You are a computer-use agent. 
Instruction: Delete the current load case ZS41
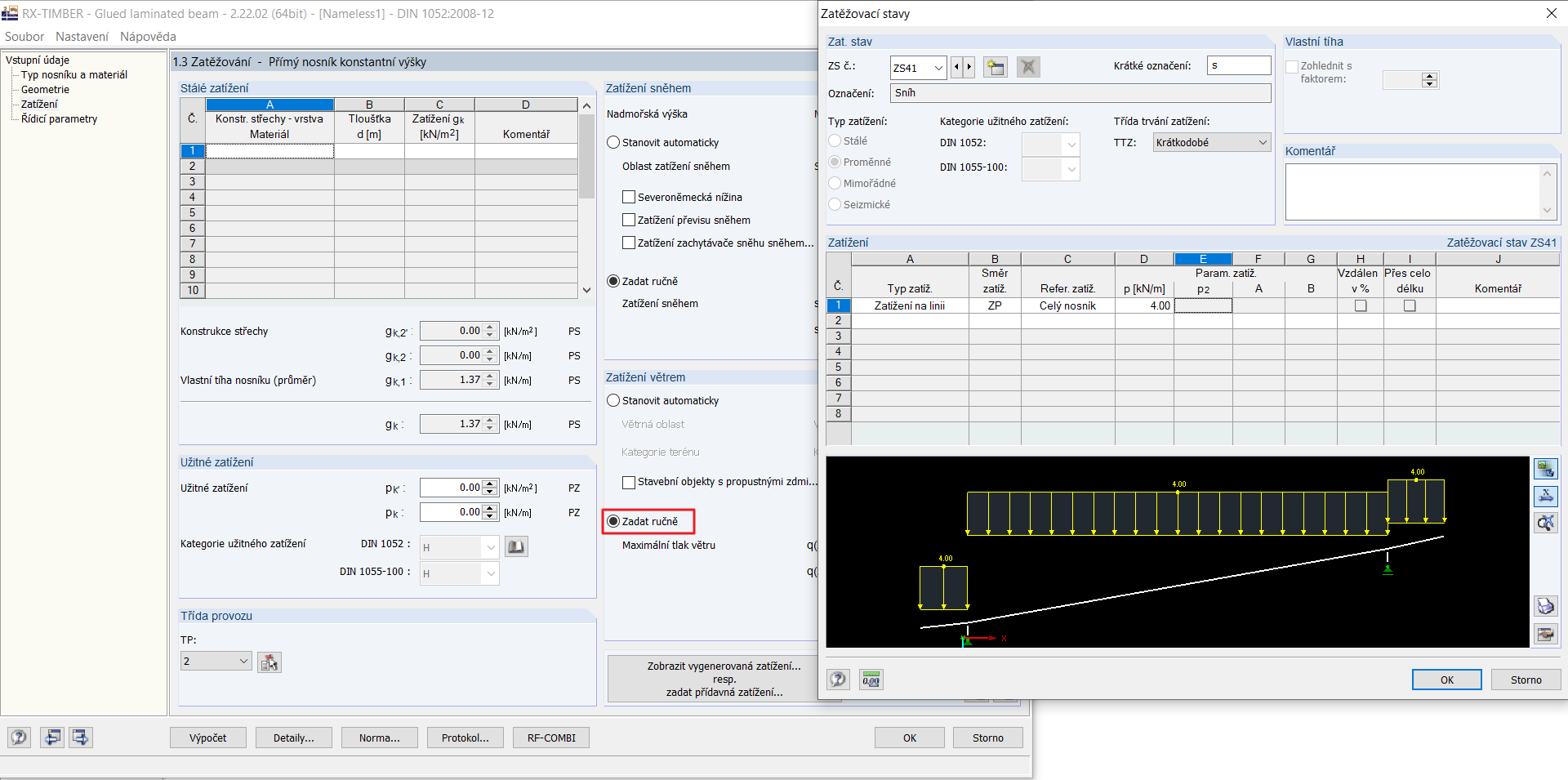[x=1028, y=67]
